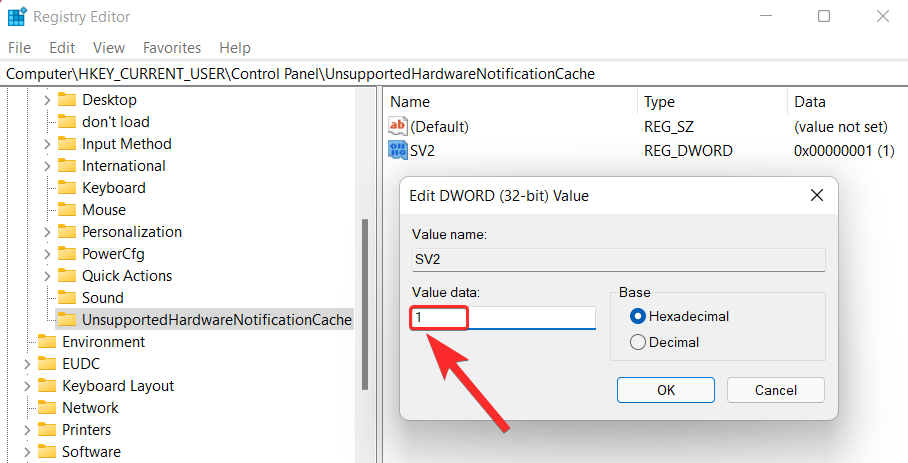Expand the Desktop key
The width and height of the screenshot is (908, 463).
(x=47, y=100)
